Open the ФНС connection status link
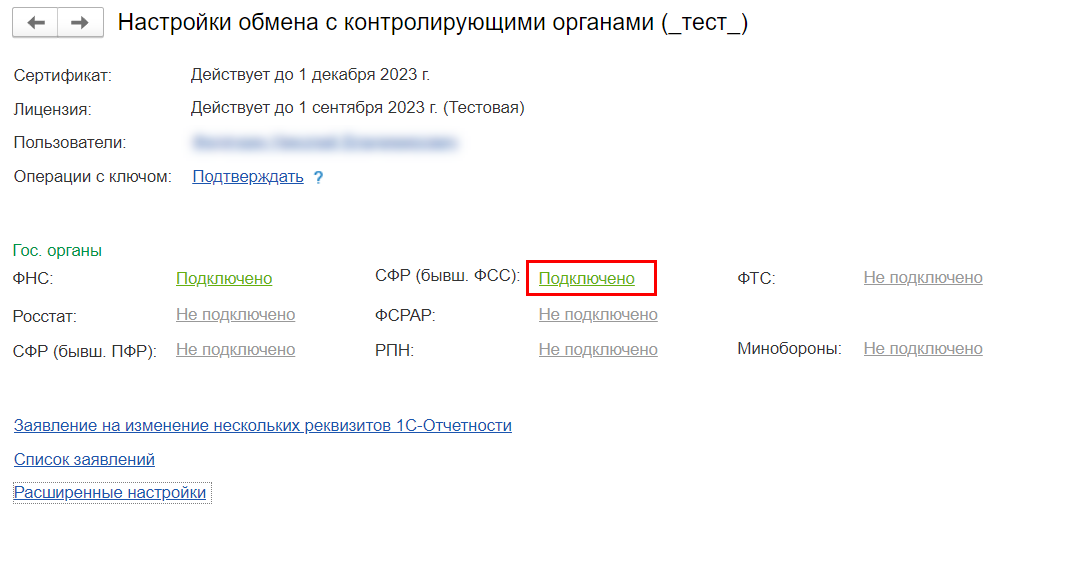Screen dimensions: 1086x584 224,278
